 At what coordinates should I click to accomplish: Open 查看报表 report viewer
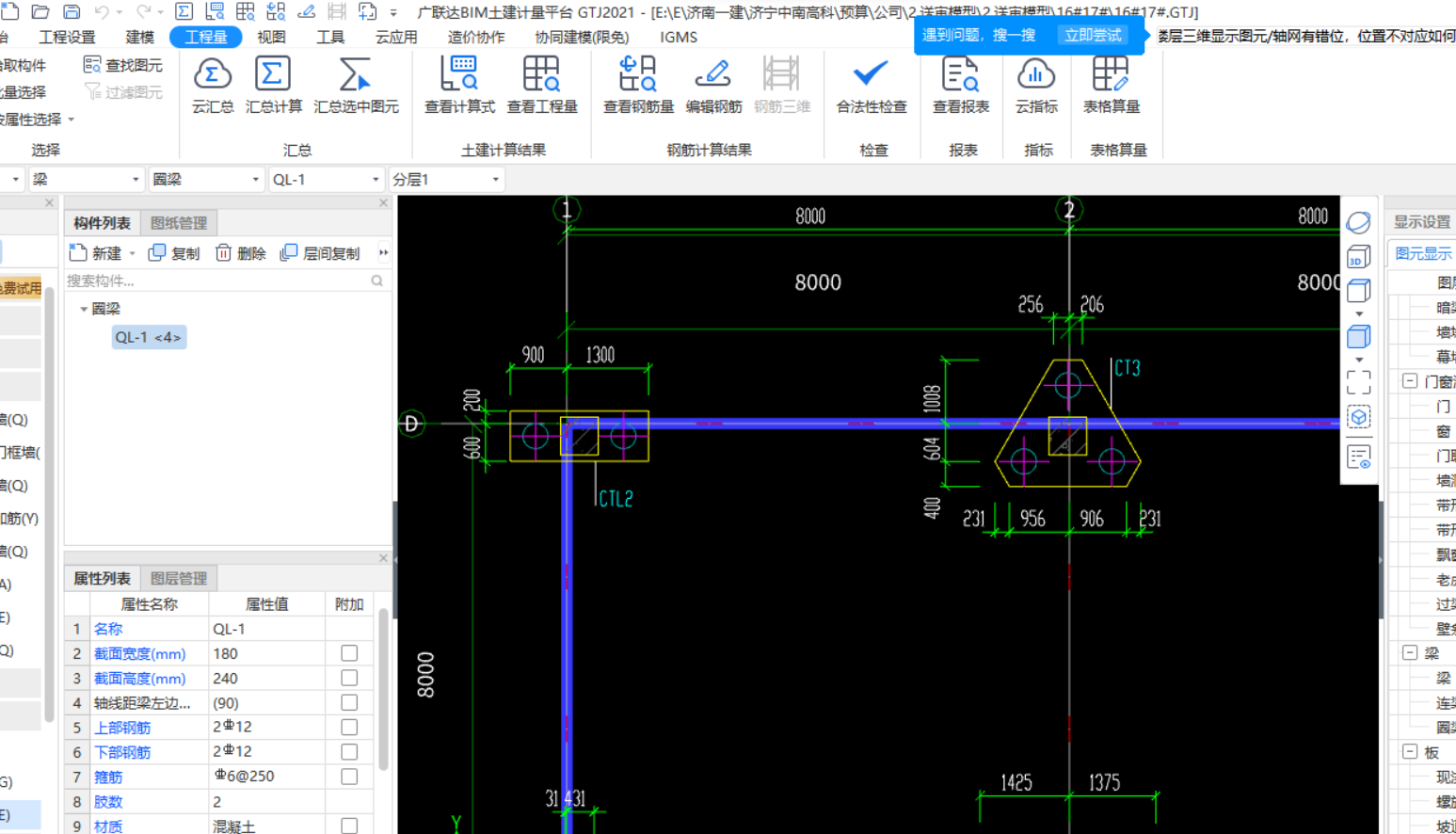tap(961, 86)
